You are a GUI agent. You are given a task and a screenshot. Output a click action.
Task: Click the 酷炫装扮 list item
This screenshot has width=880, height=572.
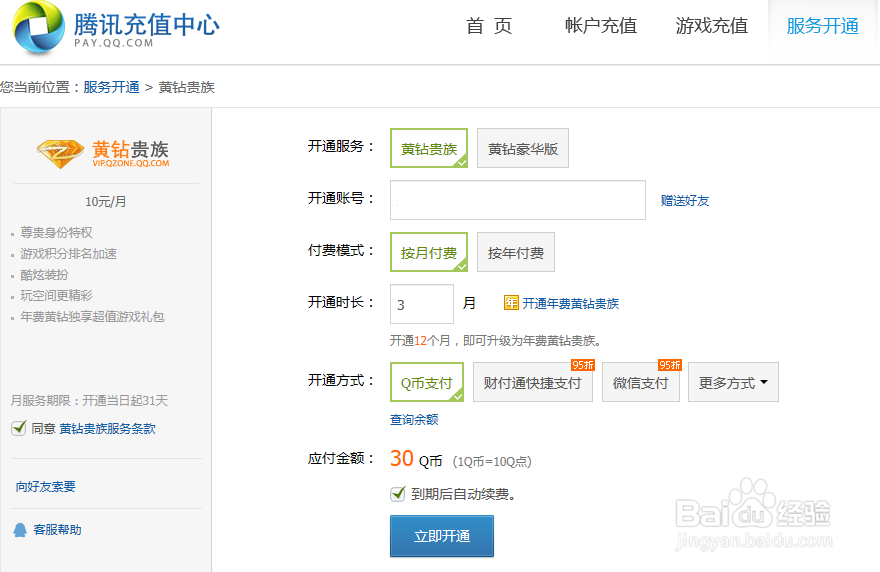point(44,275)
